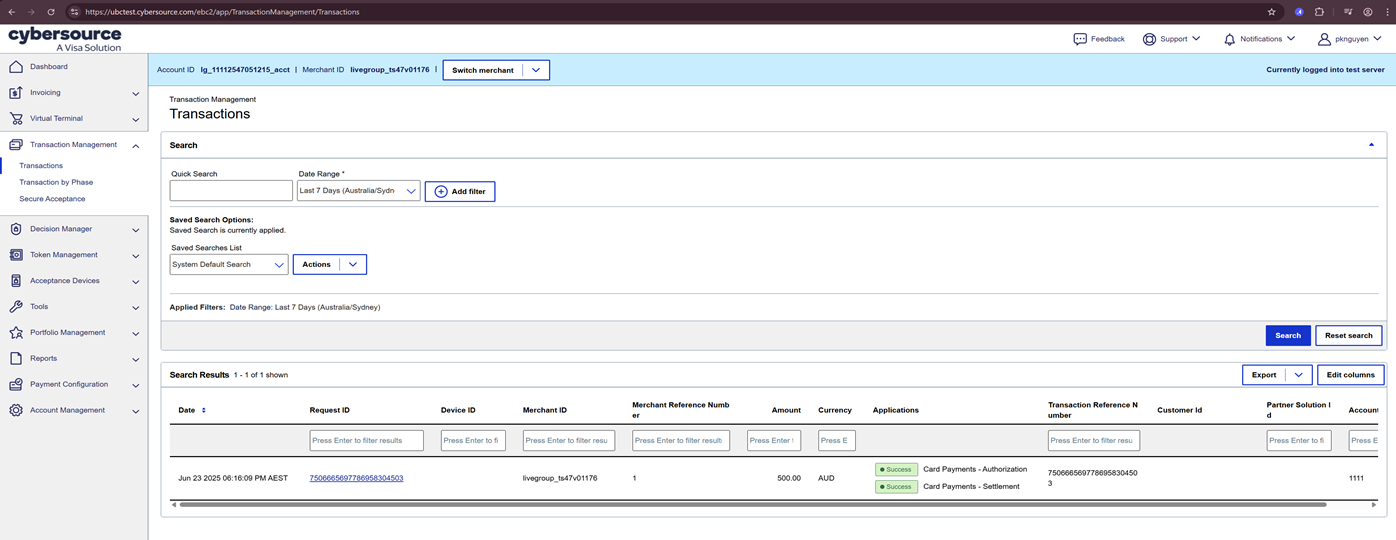Collapse the Transaction Management sidebar section
Viewport: 1396px width, 540px height.
point(136,145)
